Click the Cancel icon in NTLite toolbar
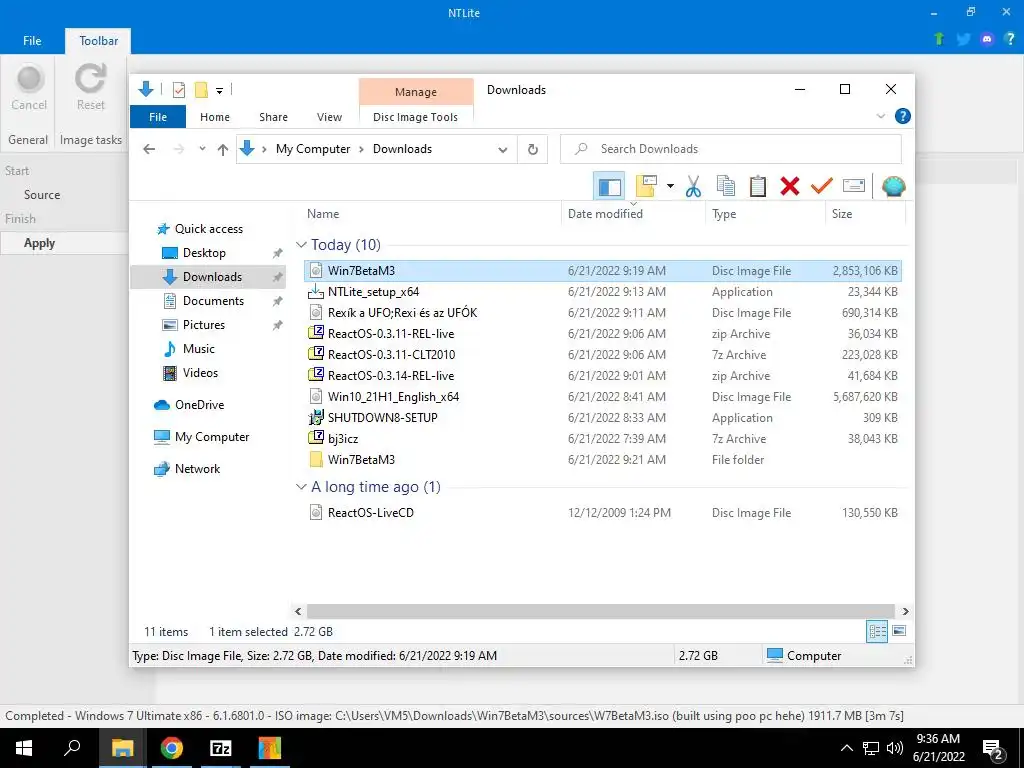Screen dimensions: 1024x768 click(29, 79)
